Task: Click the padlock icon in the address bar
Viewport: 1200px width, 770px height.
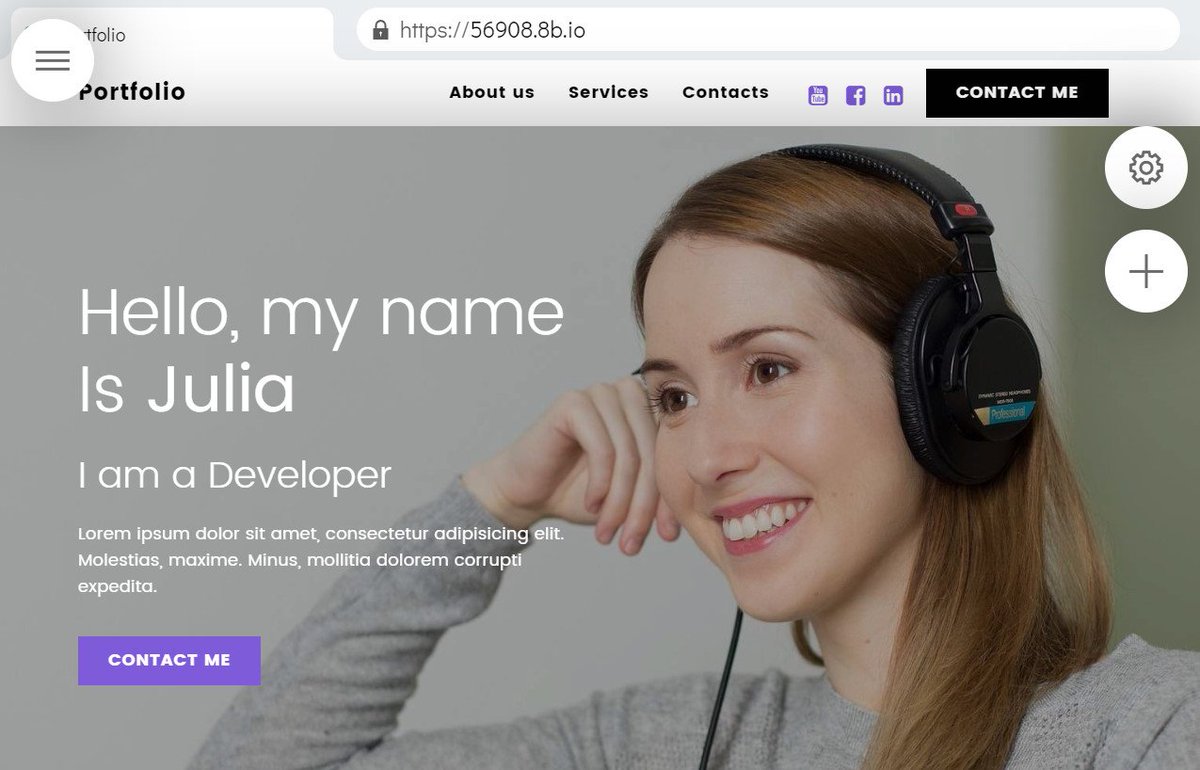Action: (x=380, y=30)
